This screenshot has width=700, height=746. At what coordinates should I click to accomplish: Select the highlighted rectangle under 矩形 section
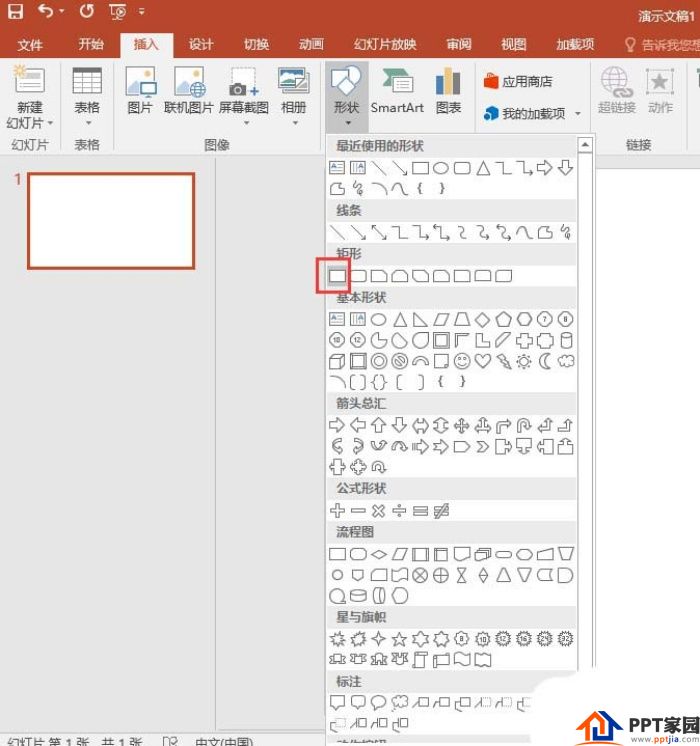[337, 274]
